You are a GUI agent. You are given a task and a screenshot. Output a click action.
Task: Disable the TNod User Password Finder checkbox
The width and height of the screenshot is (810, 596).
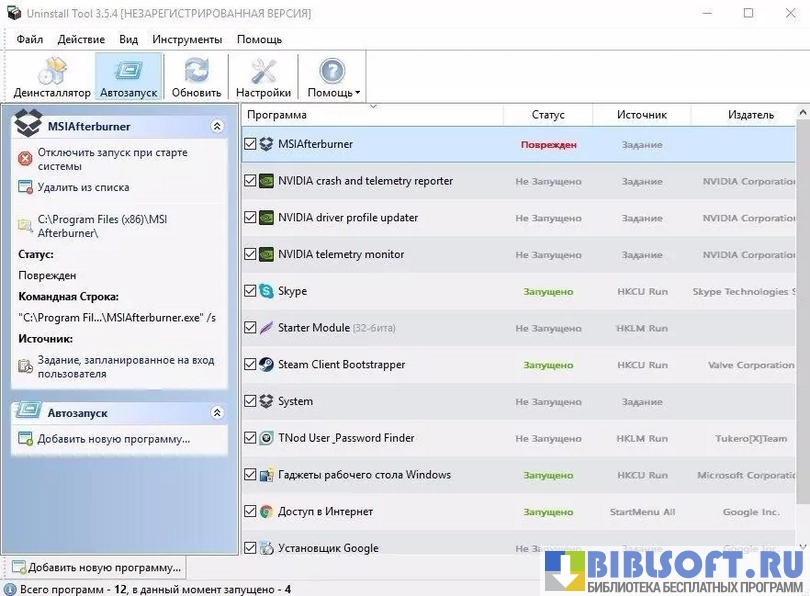(x=250, y=438)
